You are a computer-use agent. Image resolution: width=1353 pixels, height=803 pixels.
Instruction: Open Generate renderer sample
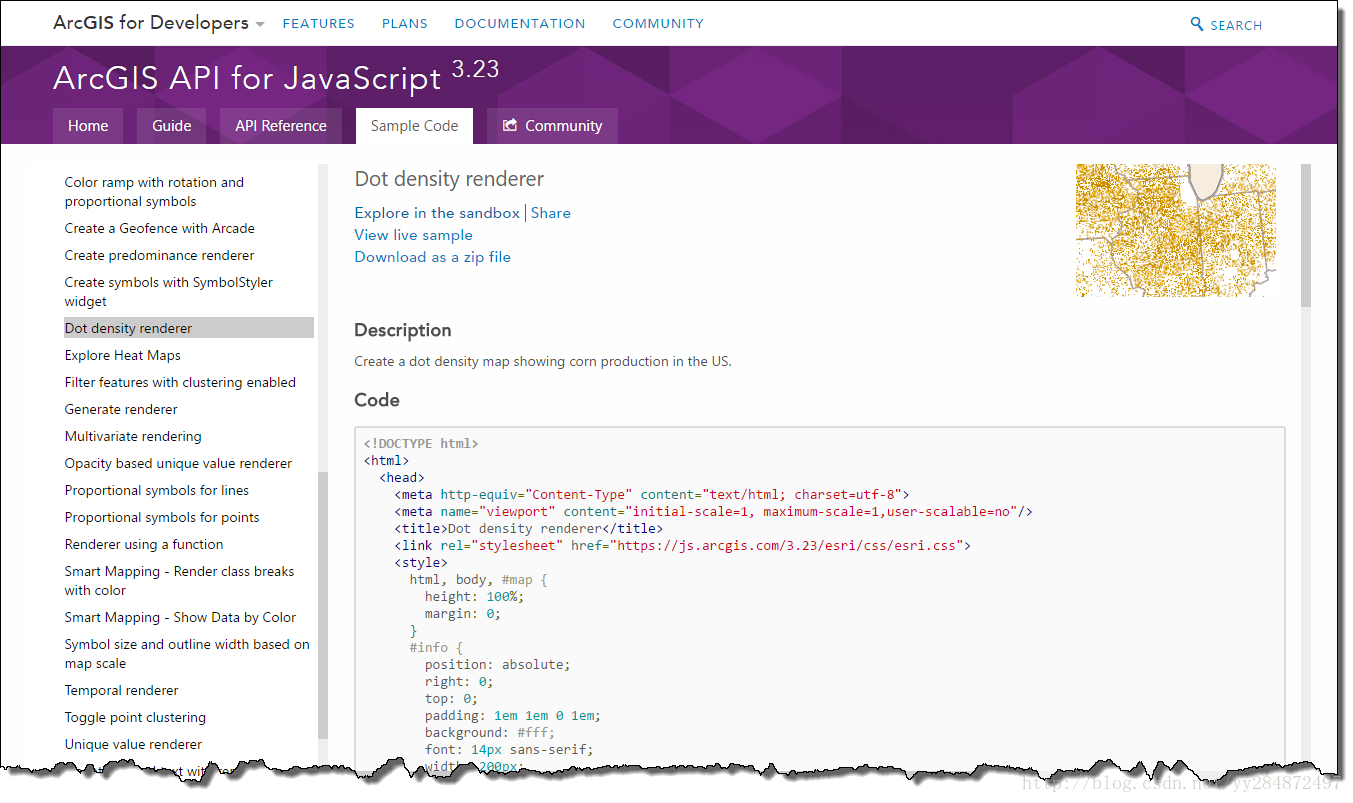pos(121,409)
